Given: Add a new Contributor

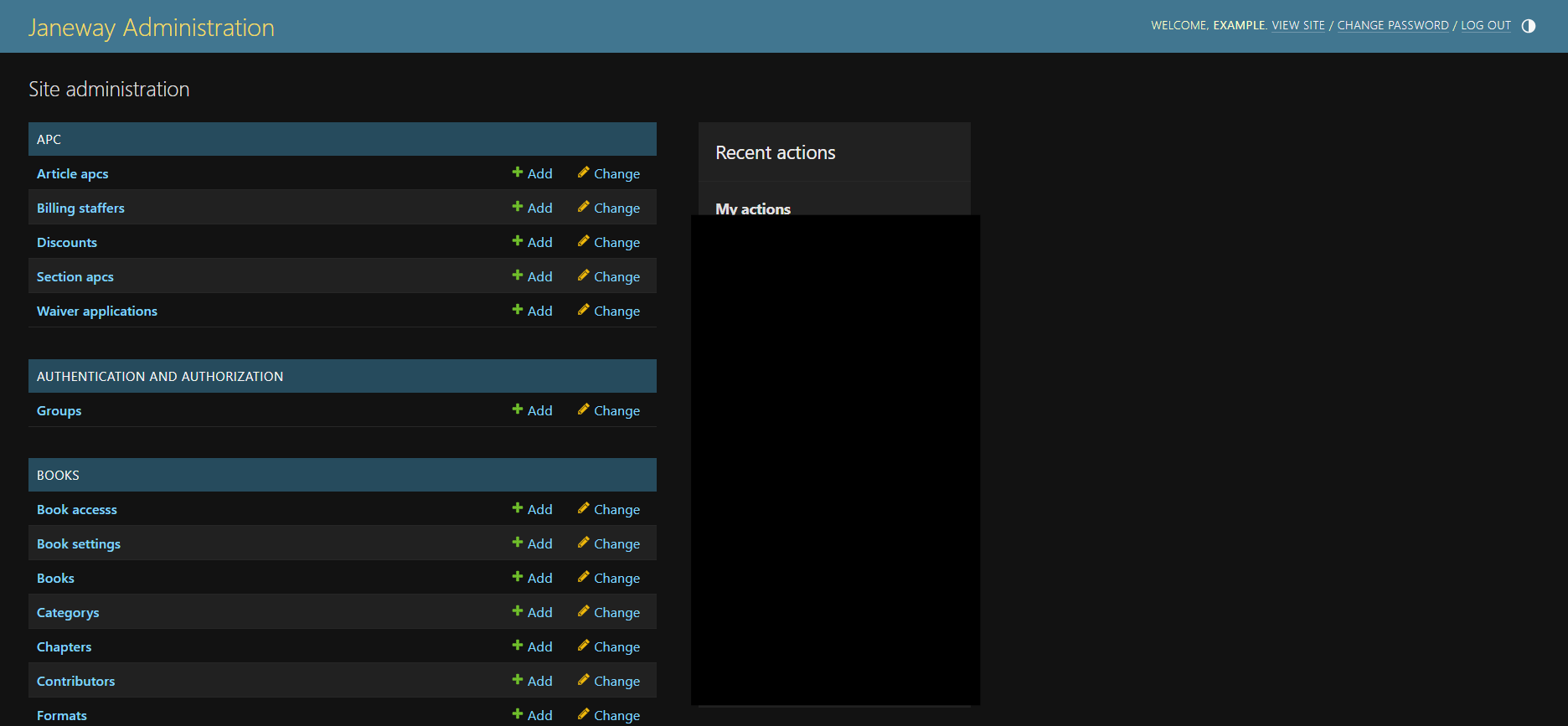Looking at the screenshot, I should pos(533,681).
